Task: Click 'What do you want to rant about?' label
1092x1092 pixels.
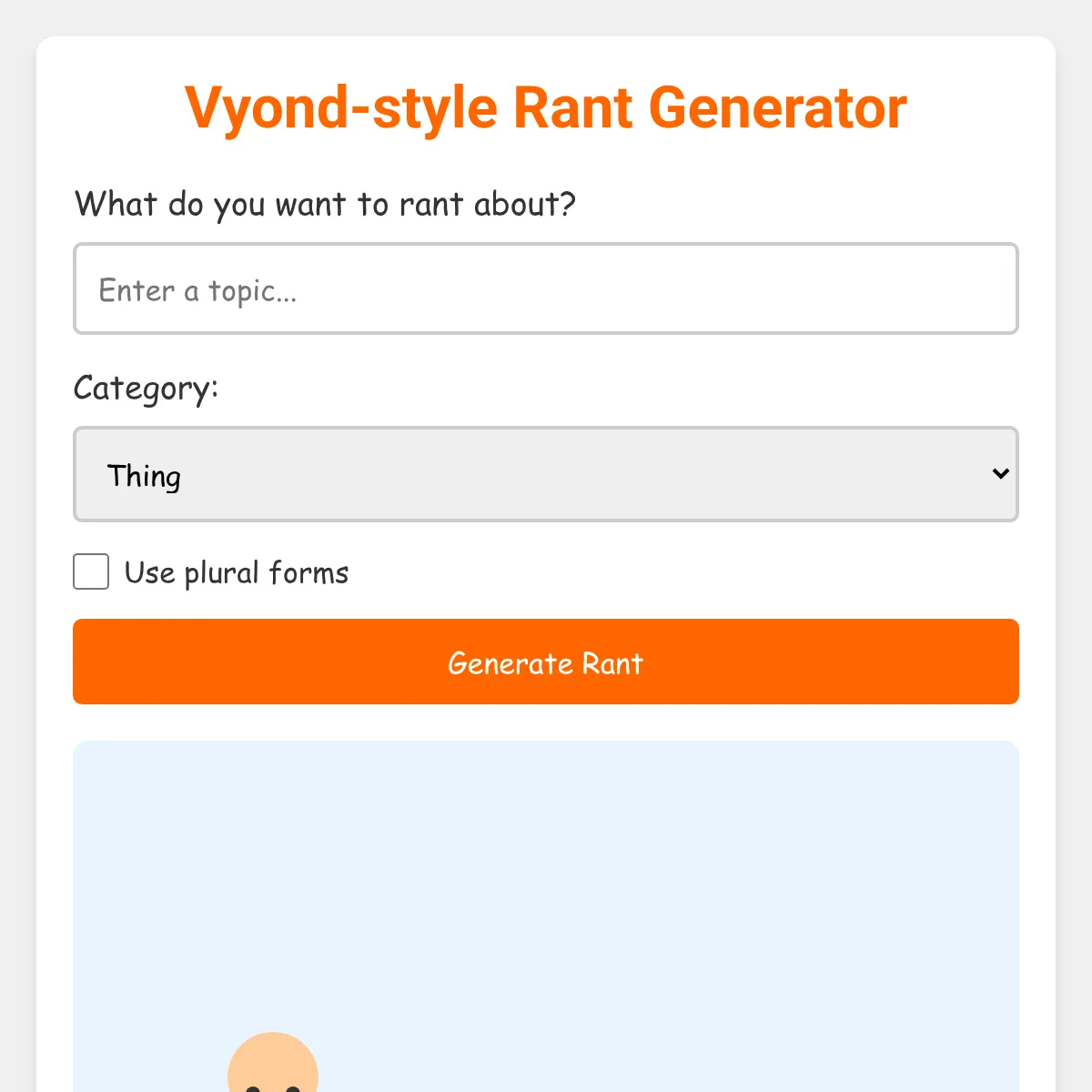Action: 325,204
